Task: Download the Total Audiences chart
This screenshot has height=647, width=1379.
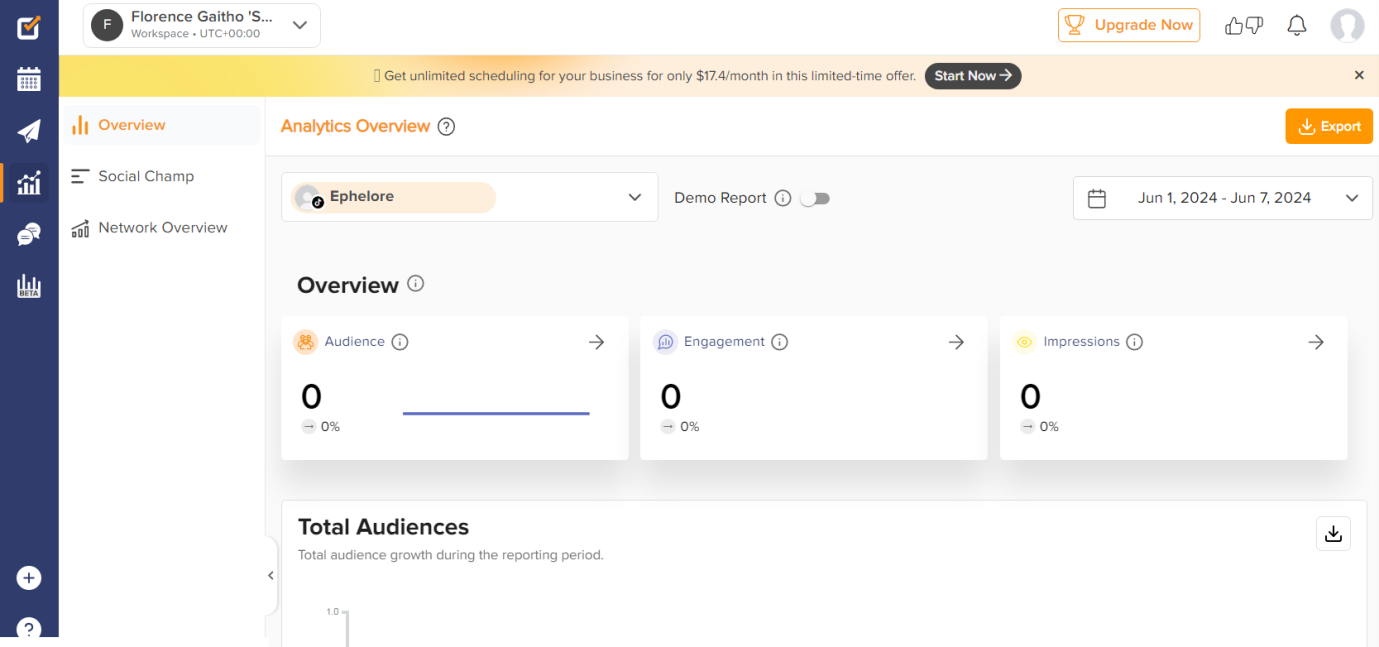Action: (x=1333, y=533)
